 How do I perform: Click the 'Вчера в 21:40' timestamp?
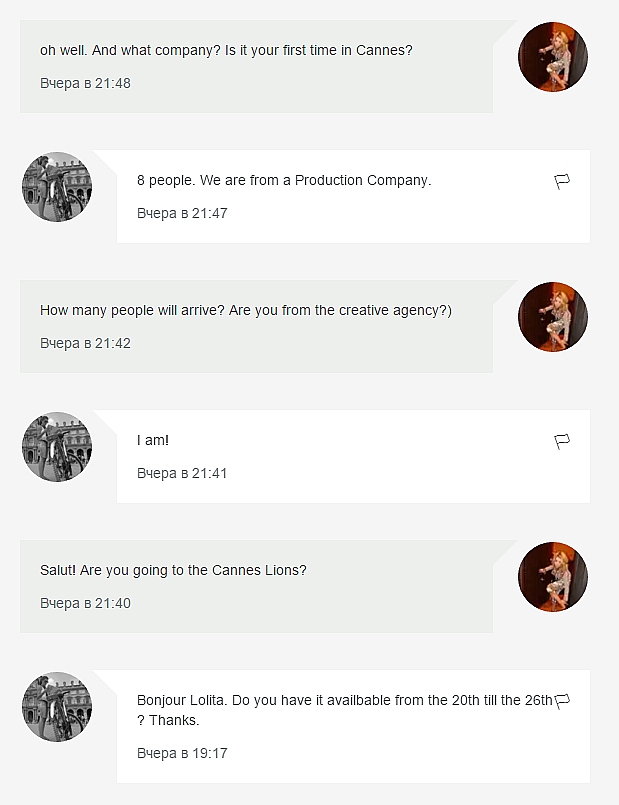pos(85,603)
